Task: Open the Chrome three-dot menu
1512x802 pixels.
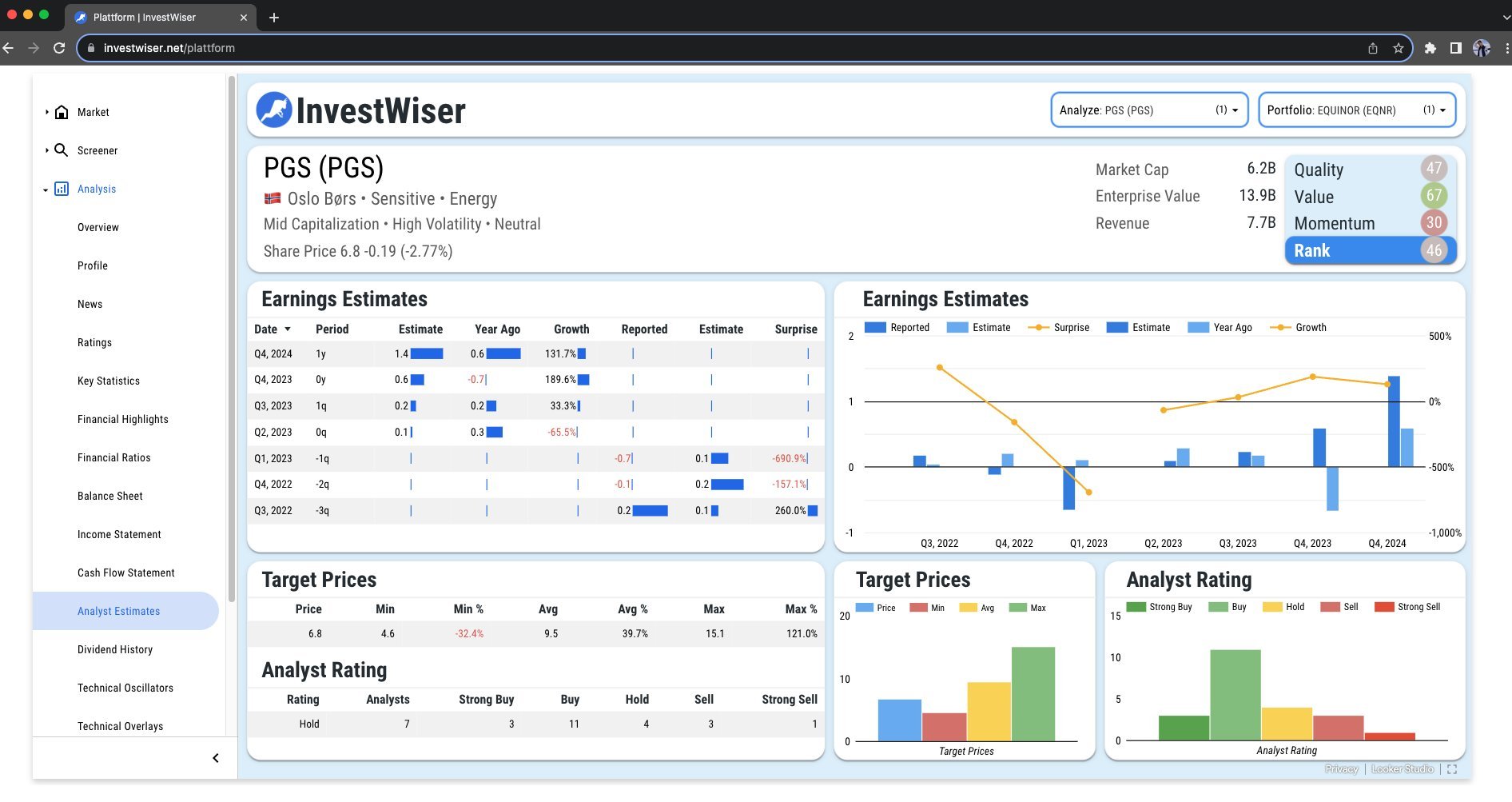Action: pyautogui.click(x=1506, y=48)
